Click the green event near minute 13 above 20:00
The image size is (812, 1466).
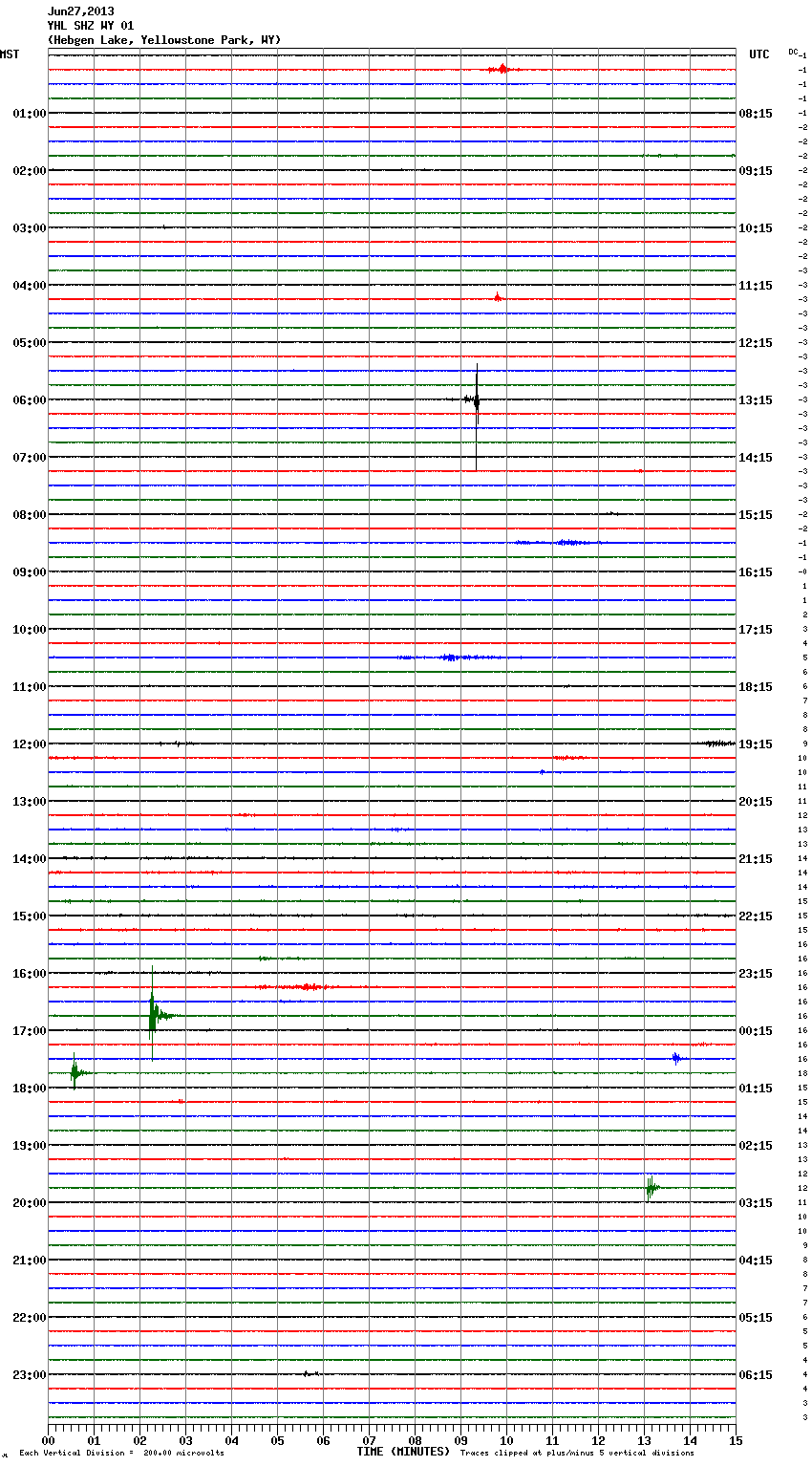(x=652, y=1188)
